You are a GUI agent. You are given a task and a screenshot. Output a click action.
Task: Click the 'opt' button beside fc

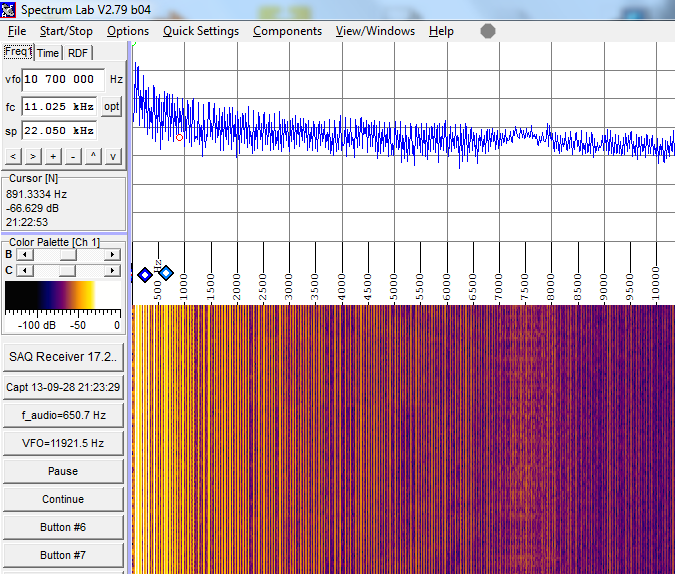point(112,106)
